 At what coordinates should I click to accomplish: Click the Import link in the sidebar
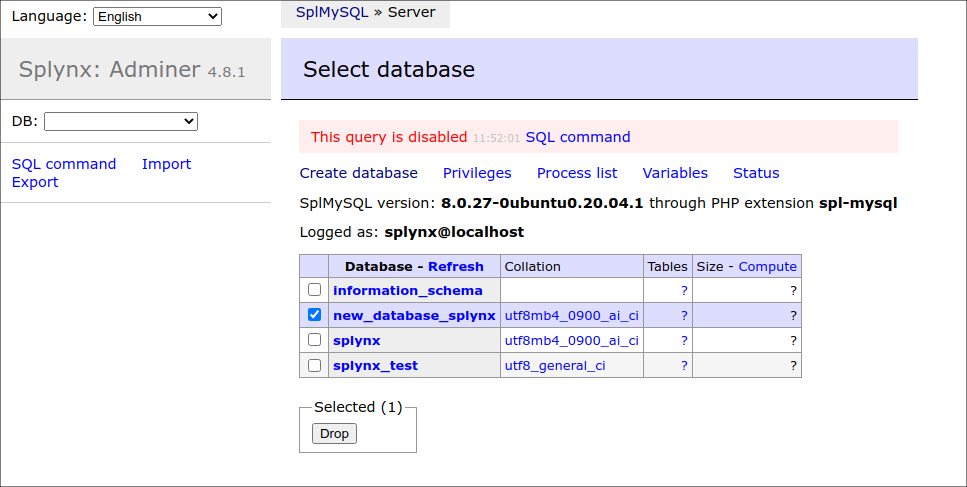(x=166, y=164)
